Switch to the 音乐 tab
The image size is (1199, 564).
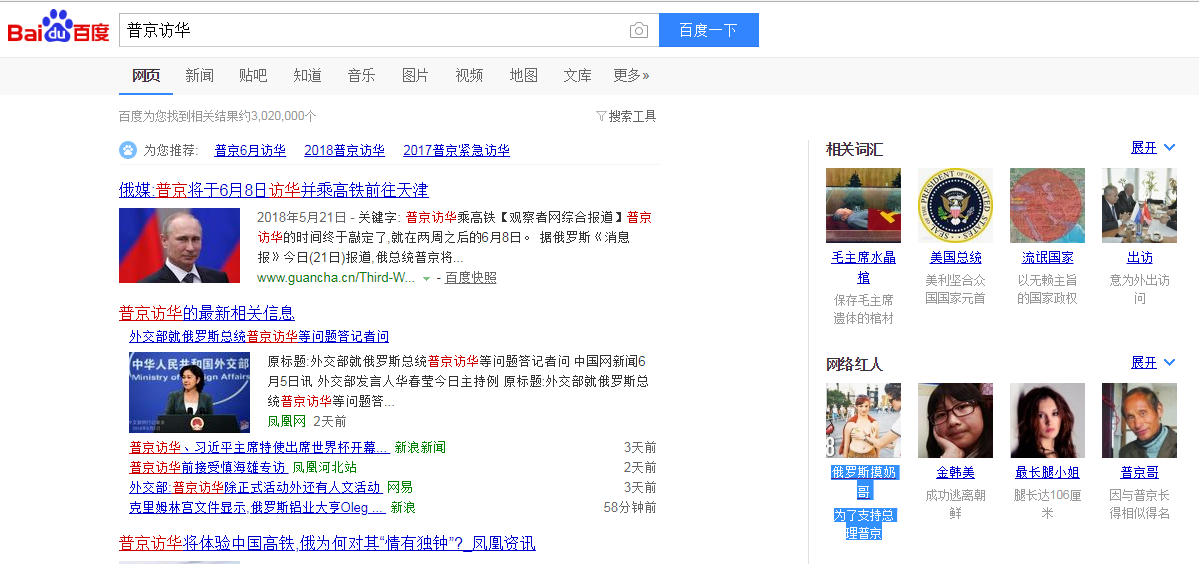pos(361,76)
